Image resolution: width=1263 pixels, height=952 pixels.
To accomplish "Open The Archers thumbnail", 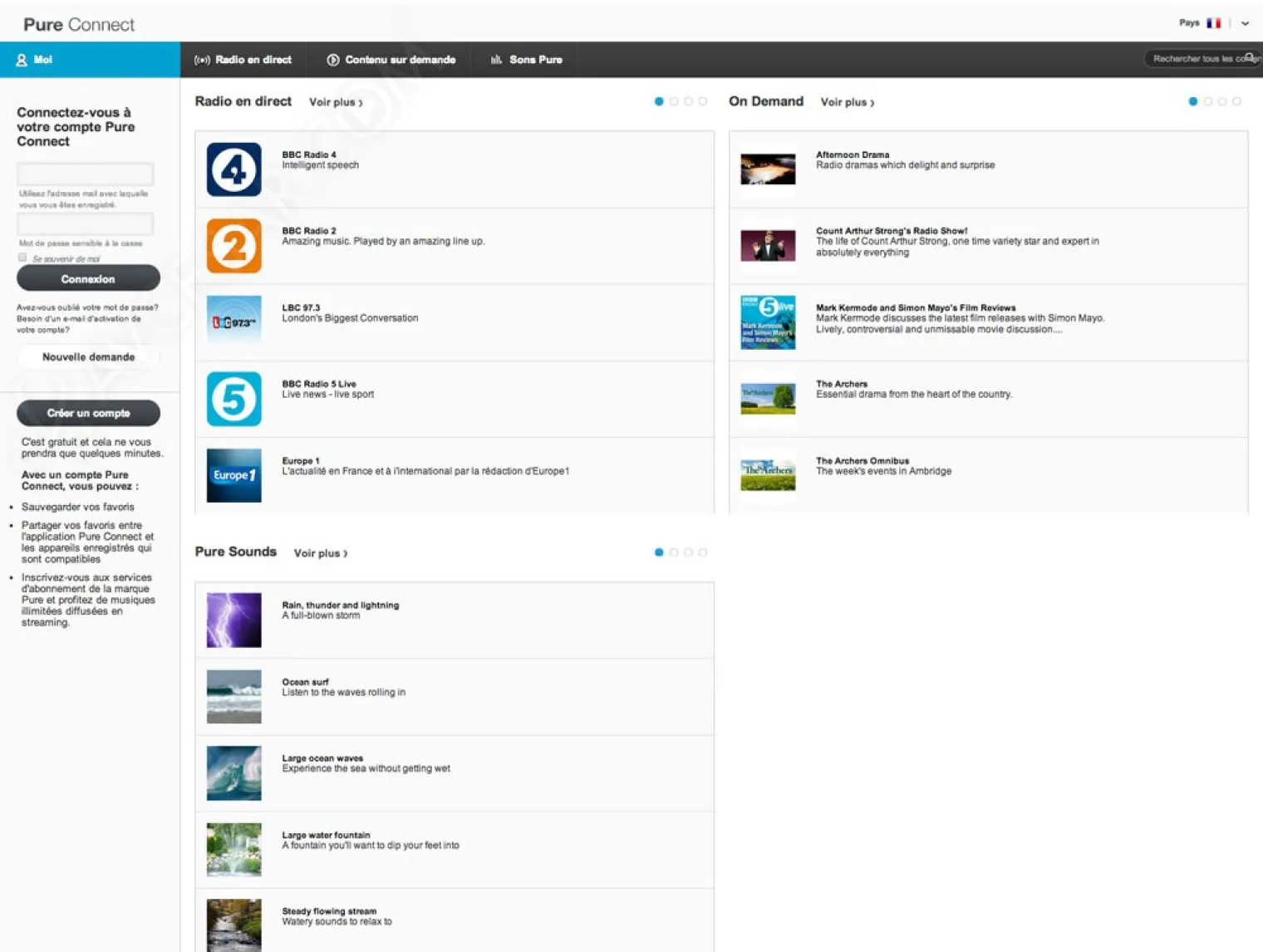I will (x=768, y=399).
